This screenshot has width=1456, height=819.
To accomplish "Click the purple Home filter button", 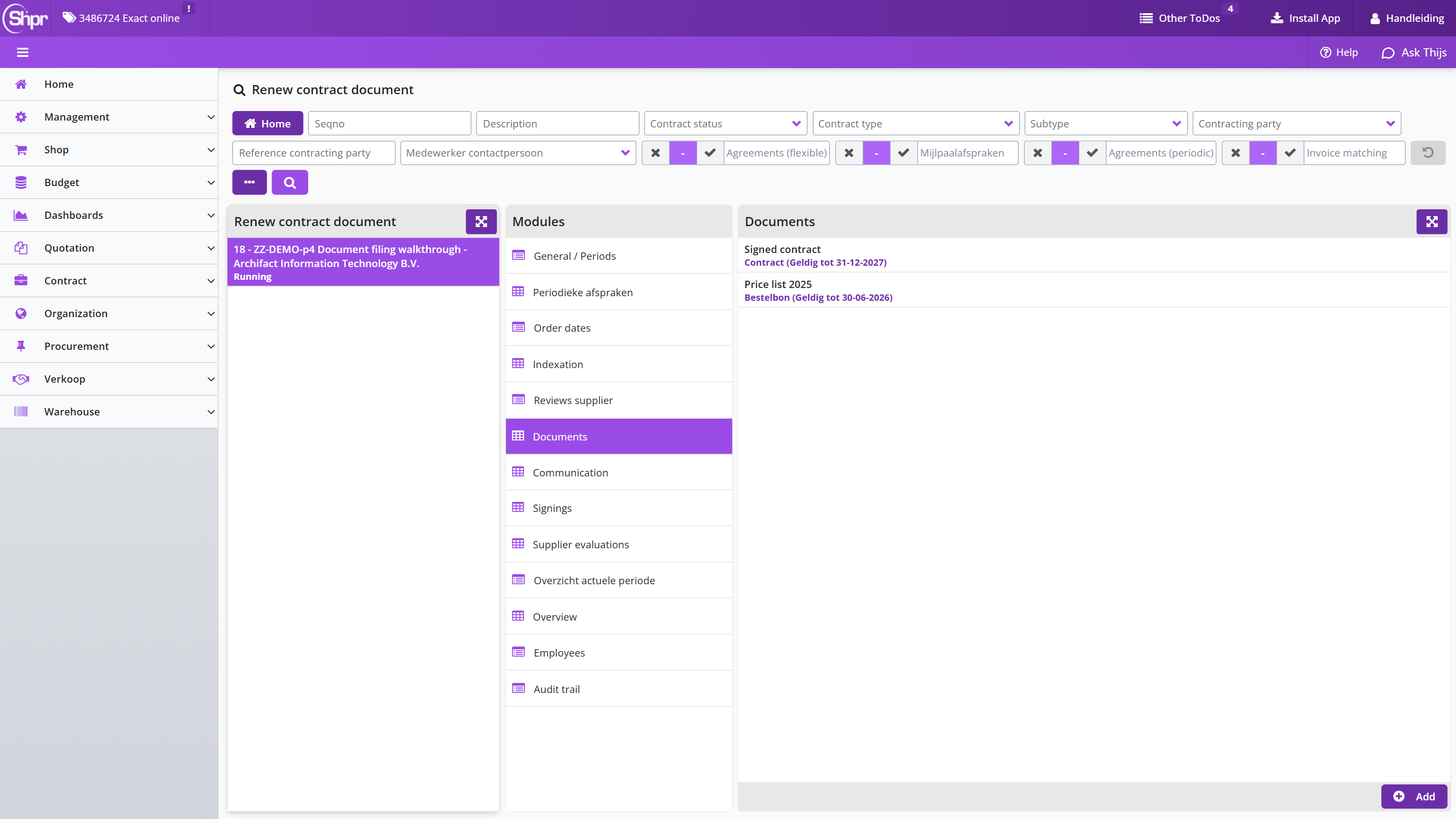I will point(268,124).
